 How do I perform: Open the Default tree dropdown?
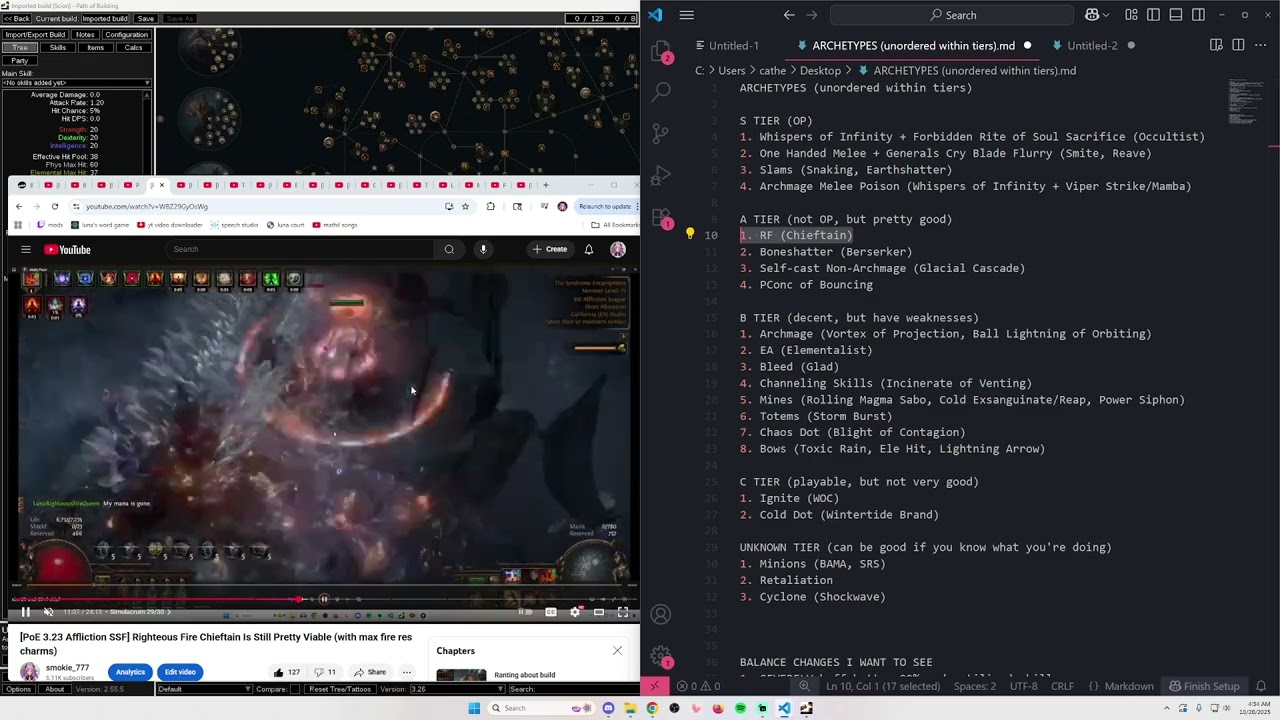coord(204,689)
